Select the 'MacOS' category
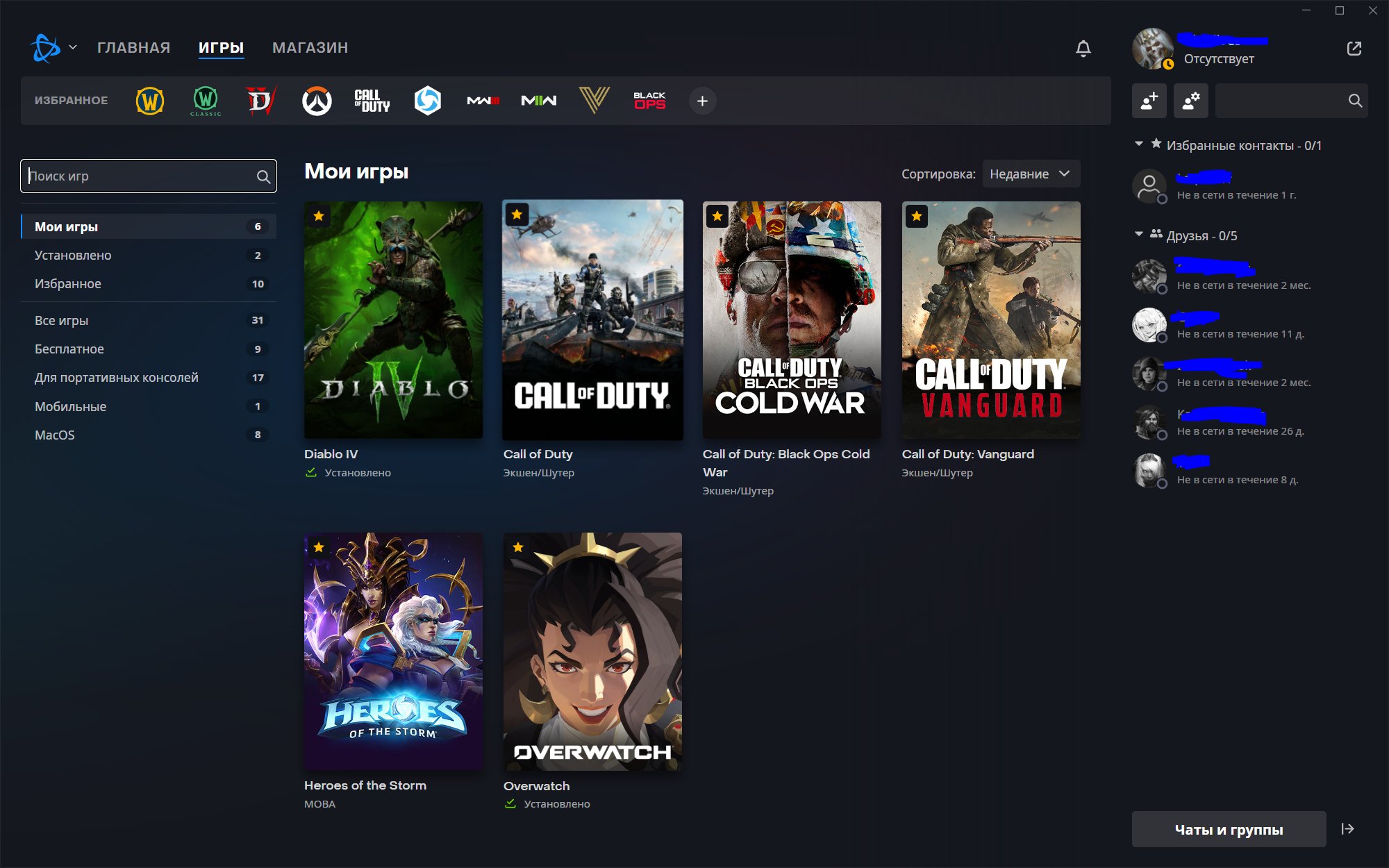The image size is (1389, 868). click(x=149, y=435)
